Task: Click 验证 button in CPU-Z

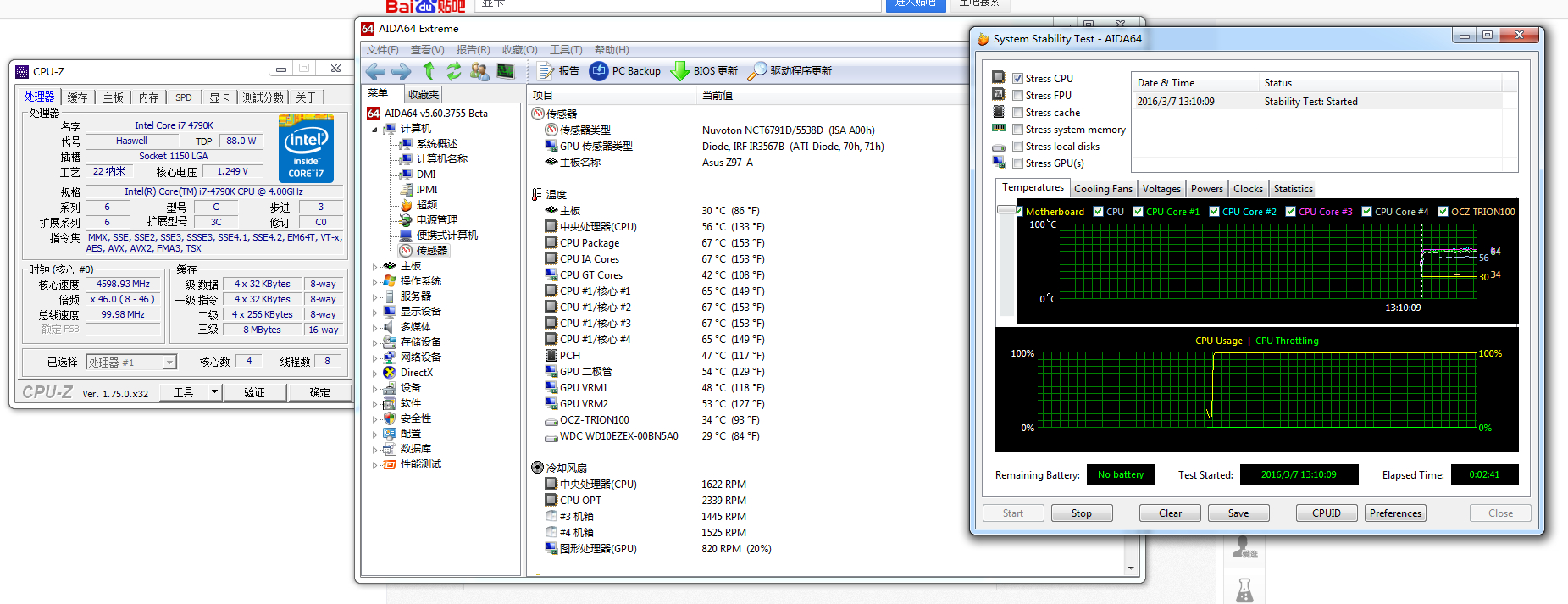Action: click(254, 392)
